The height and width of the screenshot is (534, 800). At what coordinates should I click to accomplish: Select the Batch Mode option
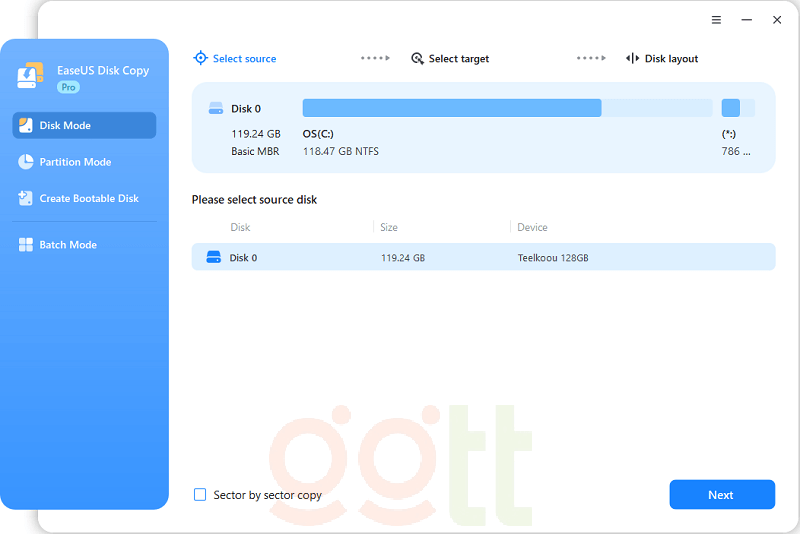coord(68,245)
